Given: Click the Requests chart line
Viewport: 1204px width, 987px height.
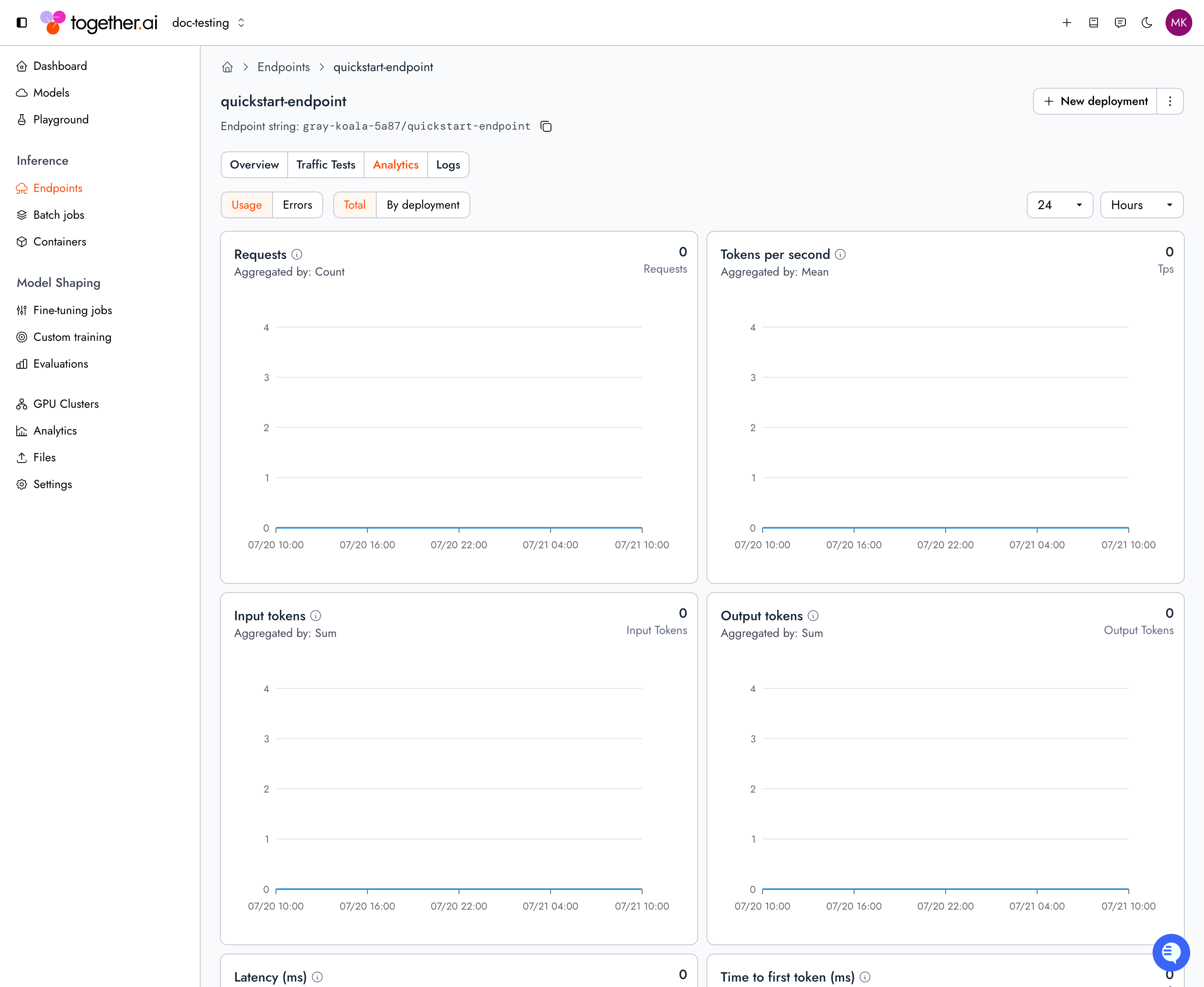Looking at the screenshot, I should [459, 528].
